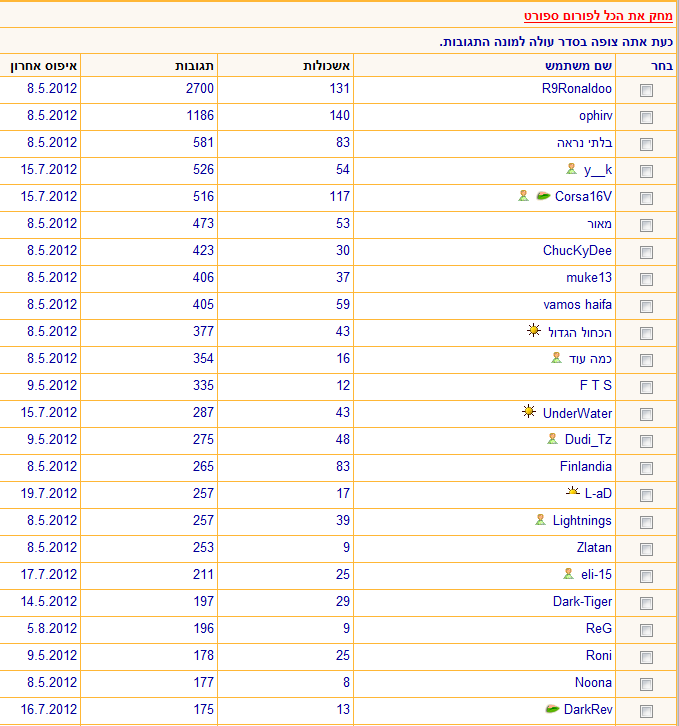Select the checkbox in the Zlatan row
This screenshot has width=679, height=726.
pyautogui.click(x=646, y=549)
